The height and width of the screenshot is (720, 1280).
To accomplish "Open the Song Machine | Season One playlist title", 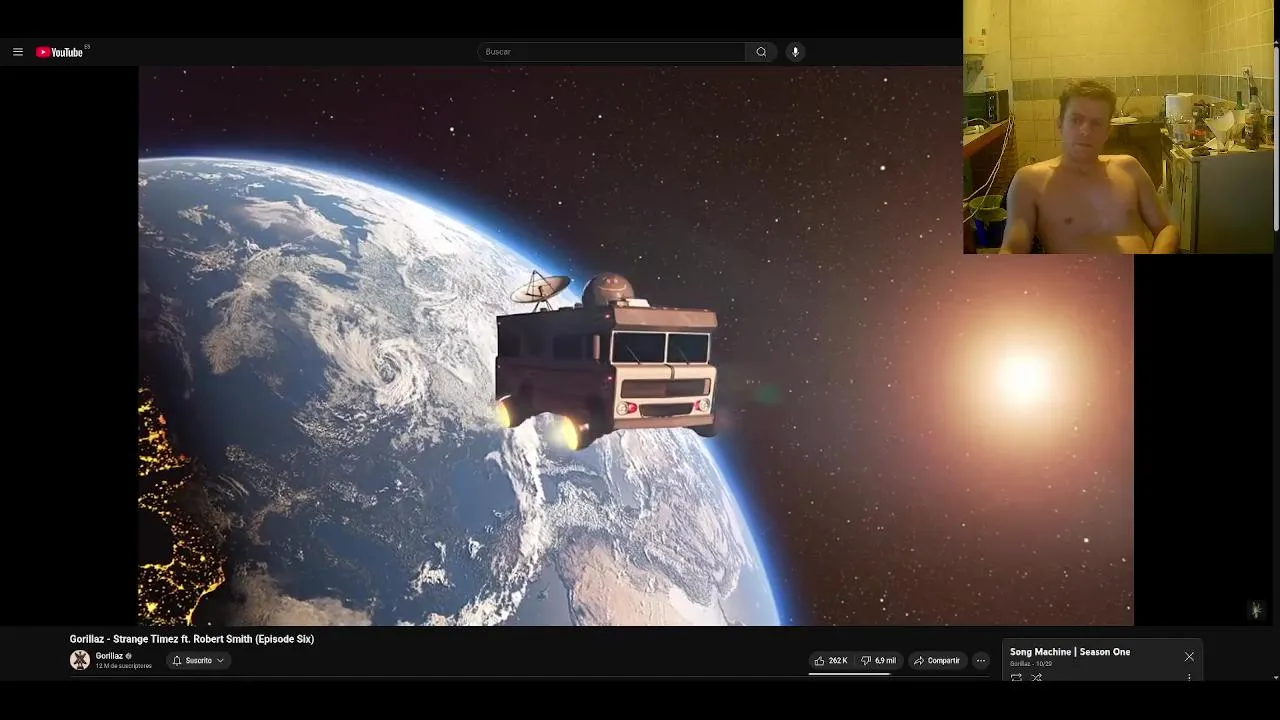I will coord(1070,652).
